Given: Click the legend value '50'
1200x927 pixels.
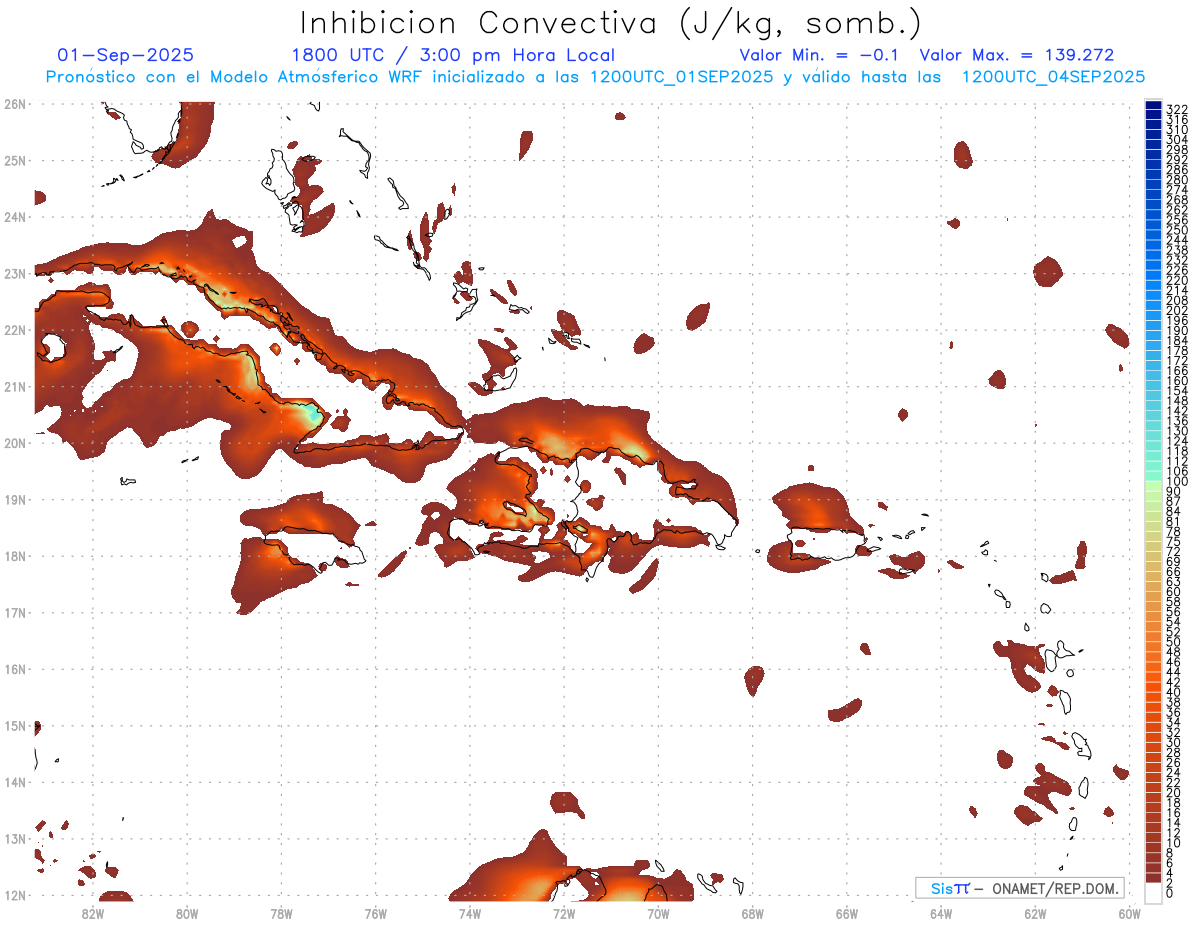Looking at the screenshot, I should coord(1174,642).
